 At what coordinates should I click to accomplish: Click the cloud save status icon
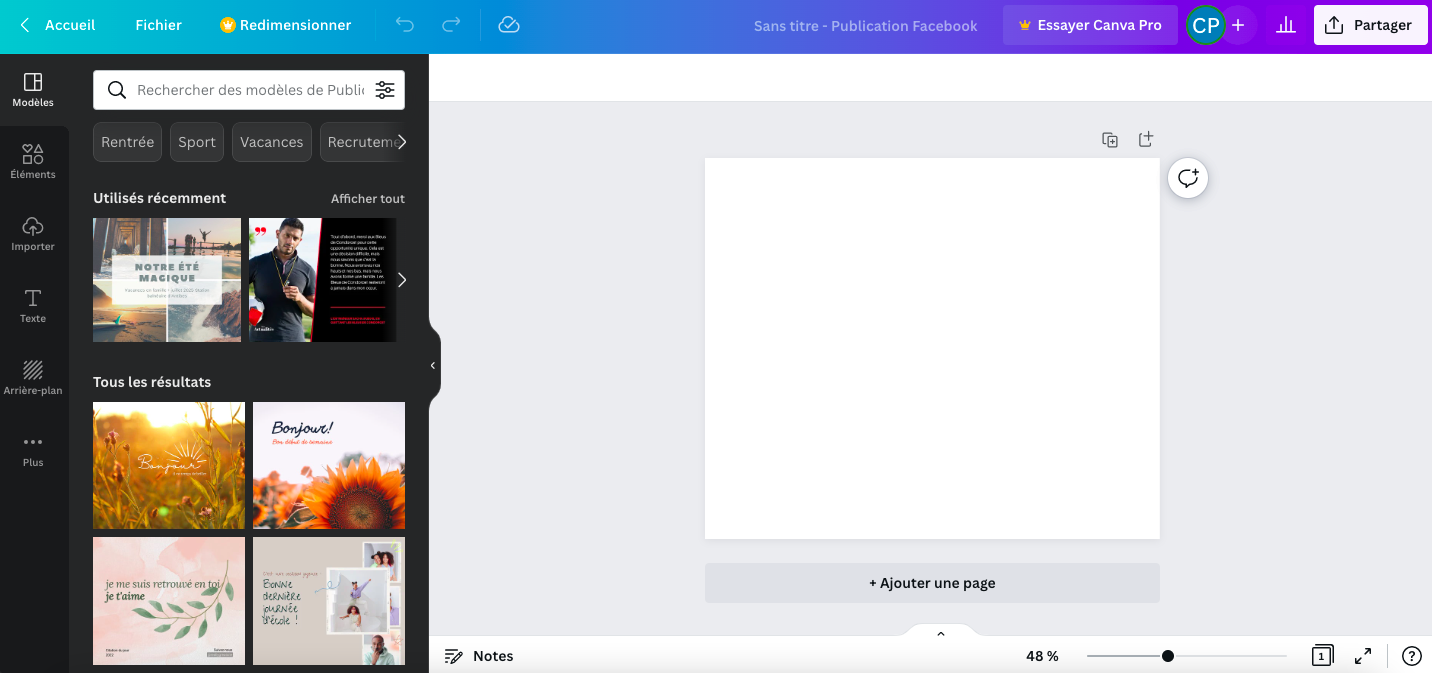pyautogui.click(x=509, y=25)
